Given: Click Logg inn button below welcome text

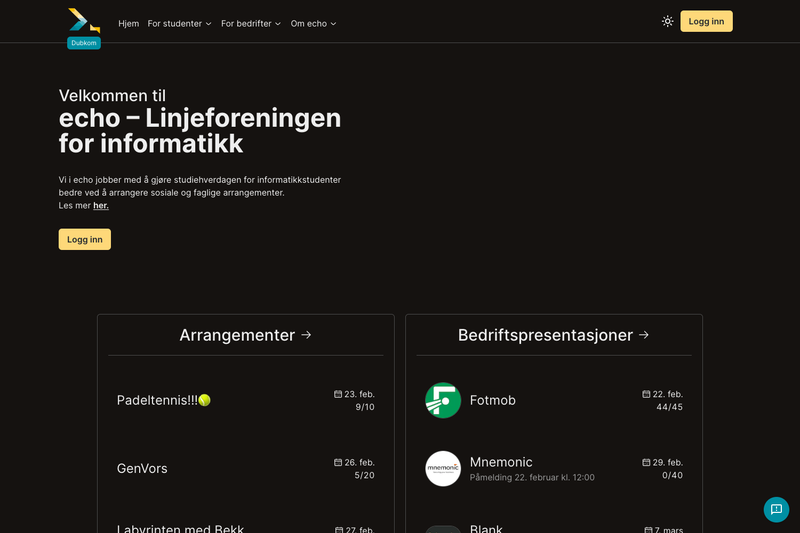Looking at the screenshot, I should point(85,239).
